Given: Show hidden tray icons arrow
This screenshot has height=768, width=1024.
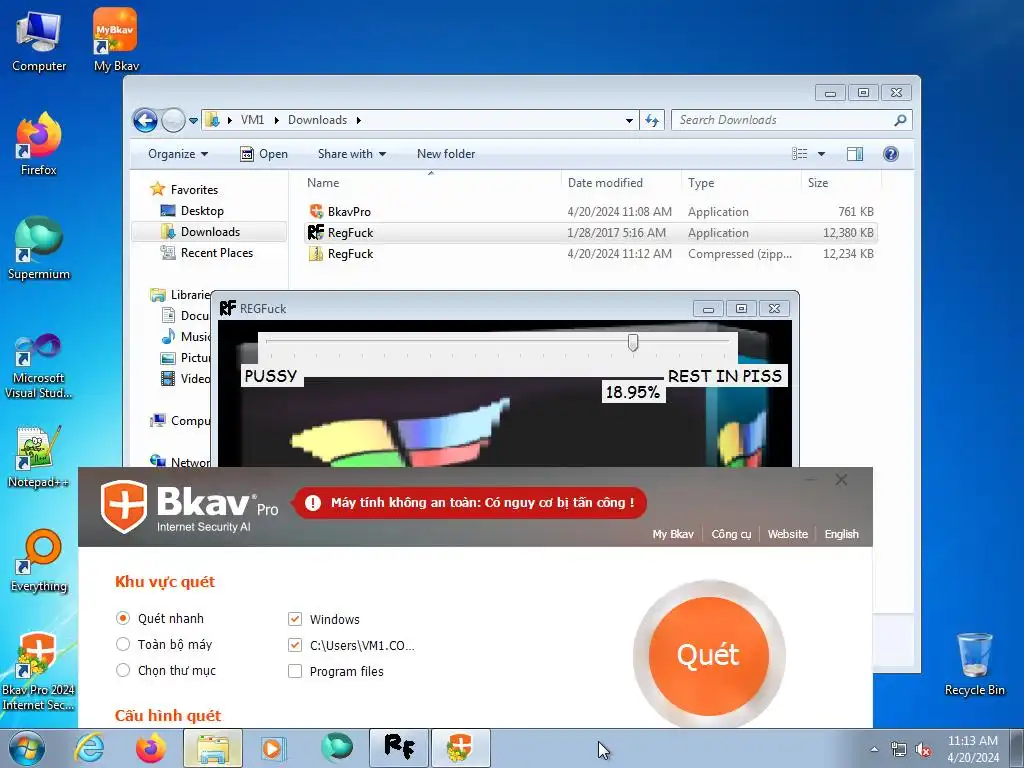Looking at the screenshot, I should coord(874,750).
